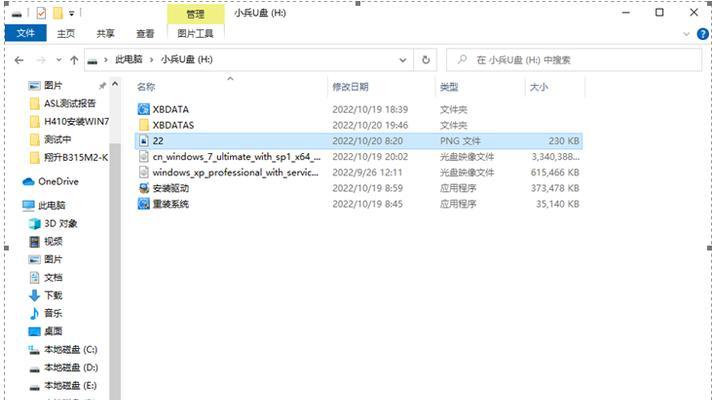The image size is (712, 400).
Task: Open pinned 图片 in quick access
Action: coord(53,85)
